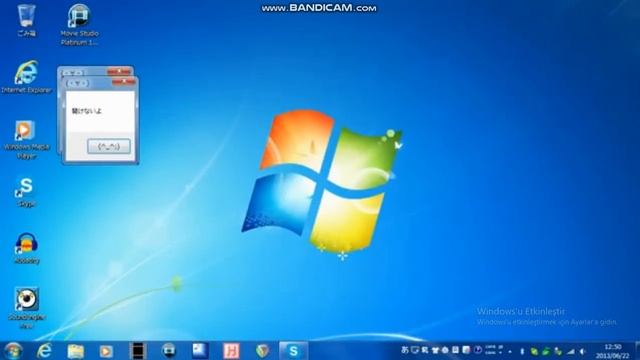Select the Skype desktop shortcut
Image resolution: width=640 pixels, height=360 pixels.
tap(26, 192)
